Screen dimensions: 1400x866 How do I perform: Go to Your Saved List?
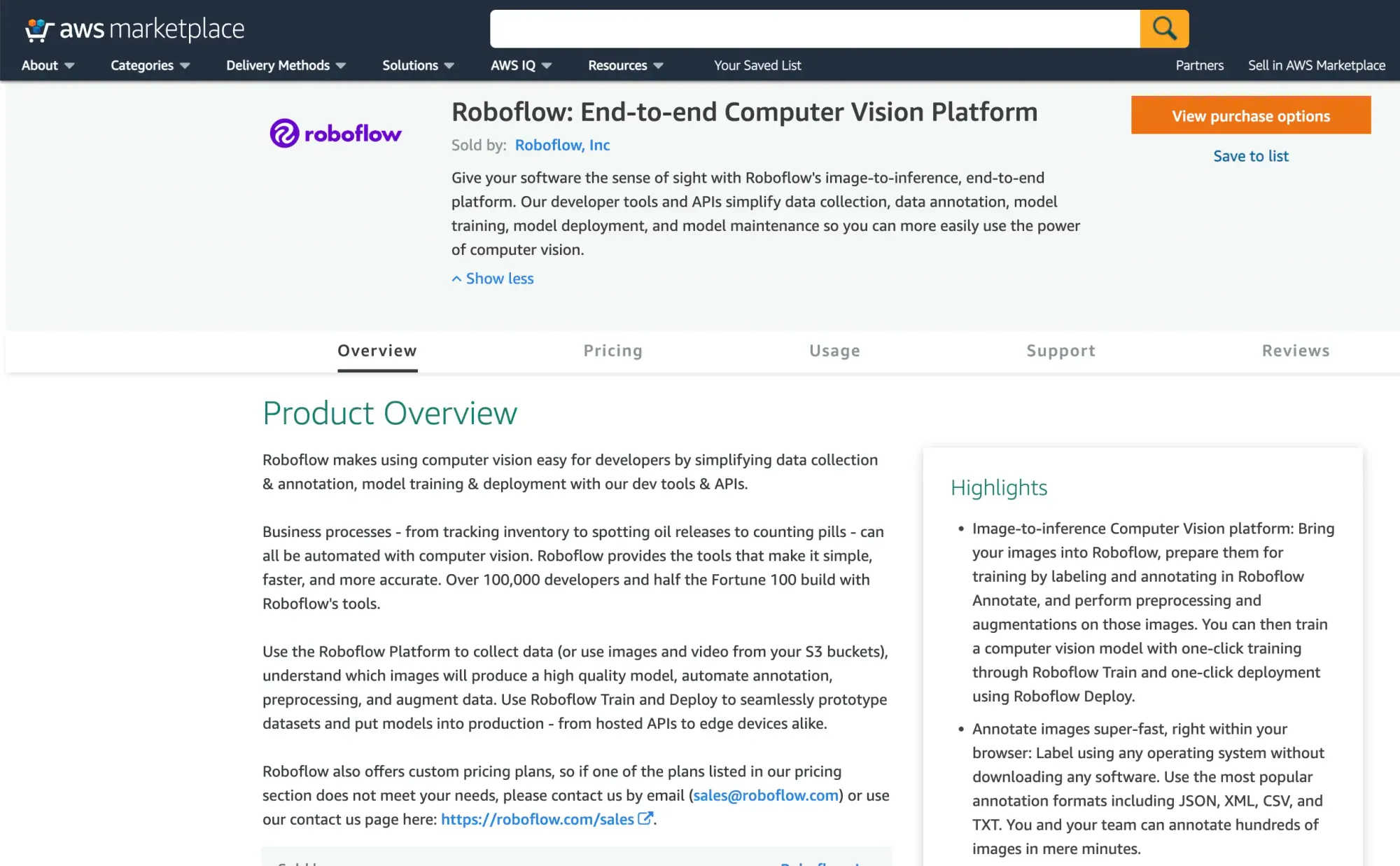coord(757,65)
